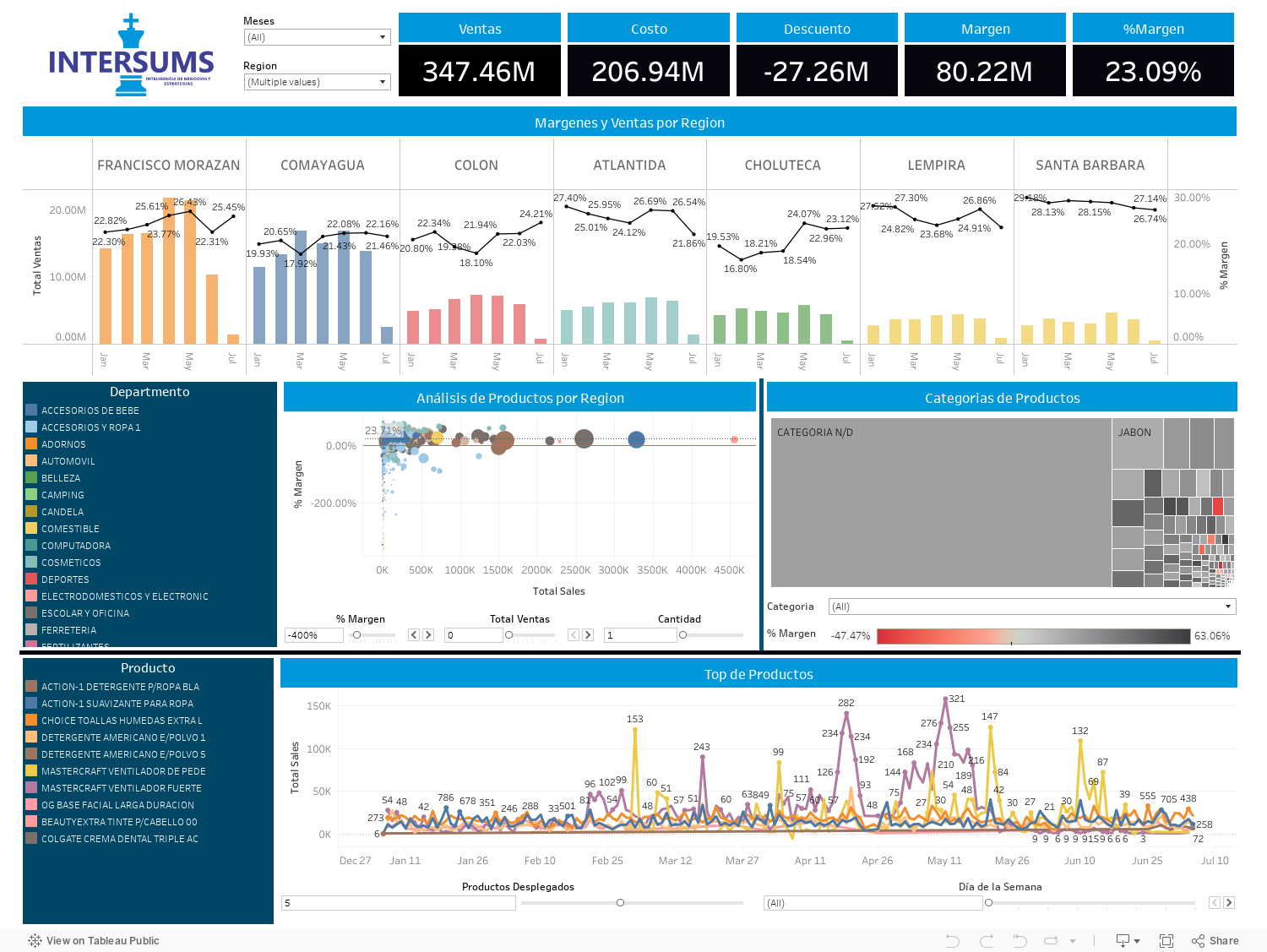
Task: Click the INTERSUMS logo
Action: pos(131,56)
